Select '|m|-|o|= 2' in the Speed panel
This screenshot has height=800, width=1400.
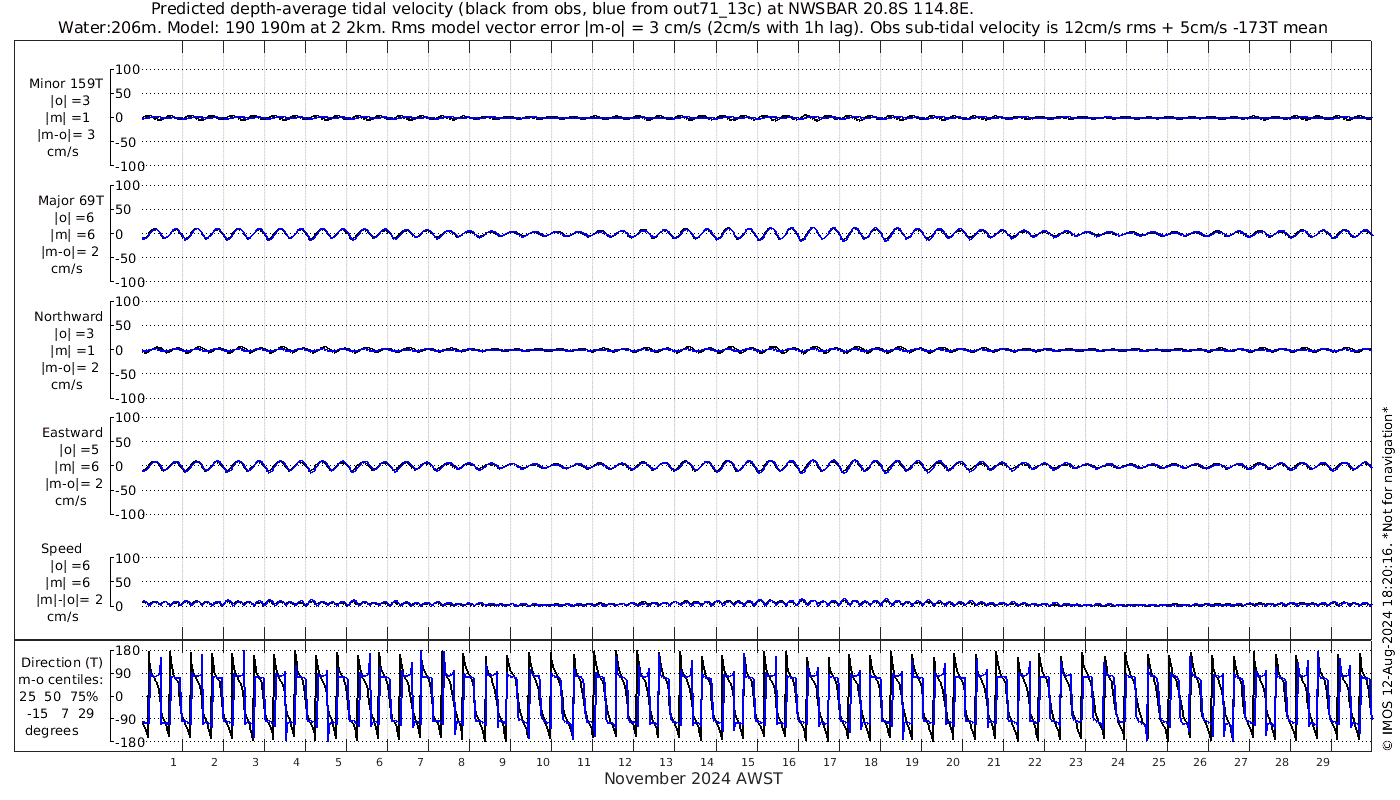(x=70, y=600)
